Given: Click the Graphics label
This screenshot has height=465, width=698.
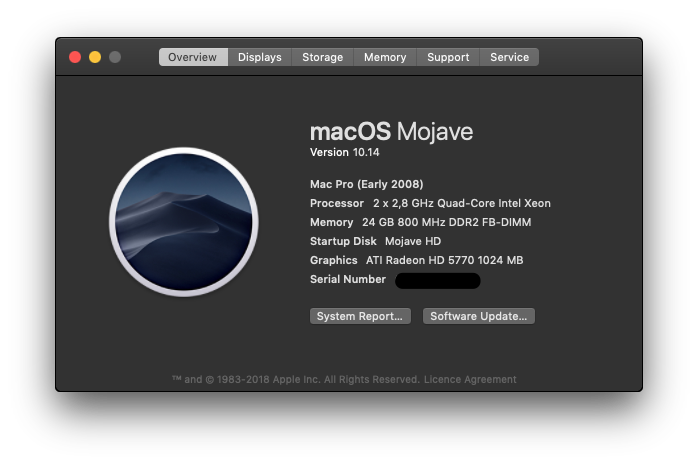Looking at the screenshot, I should tap(333, 260).
